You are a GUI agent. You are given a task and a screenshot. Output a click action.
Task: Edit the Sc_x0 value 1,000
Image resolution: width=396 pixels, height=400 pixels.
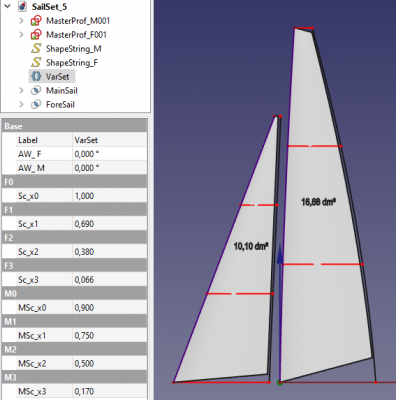coord(110,196)
